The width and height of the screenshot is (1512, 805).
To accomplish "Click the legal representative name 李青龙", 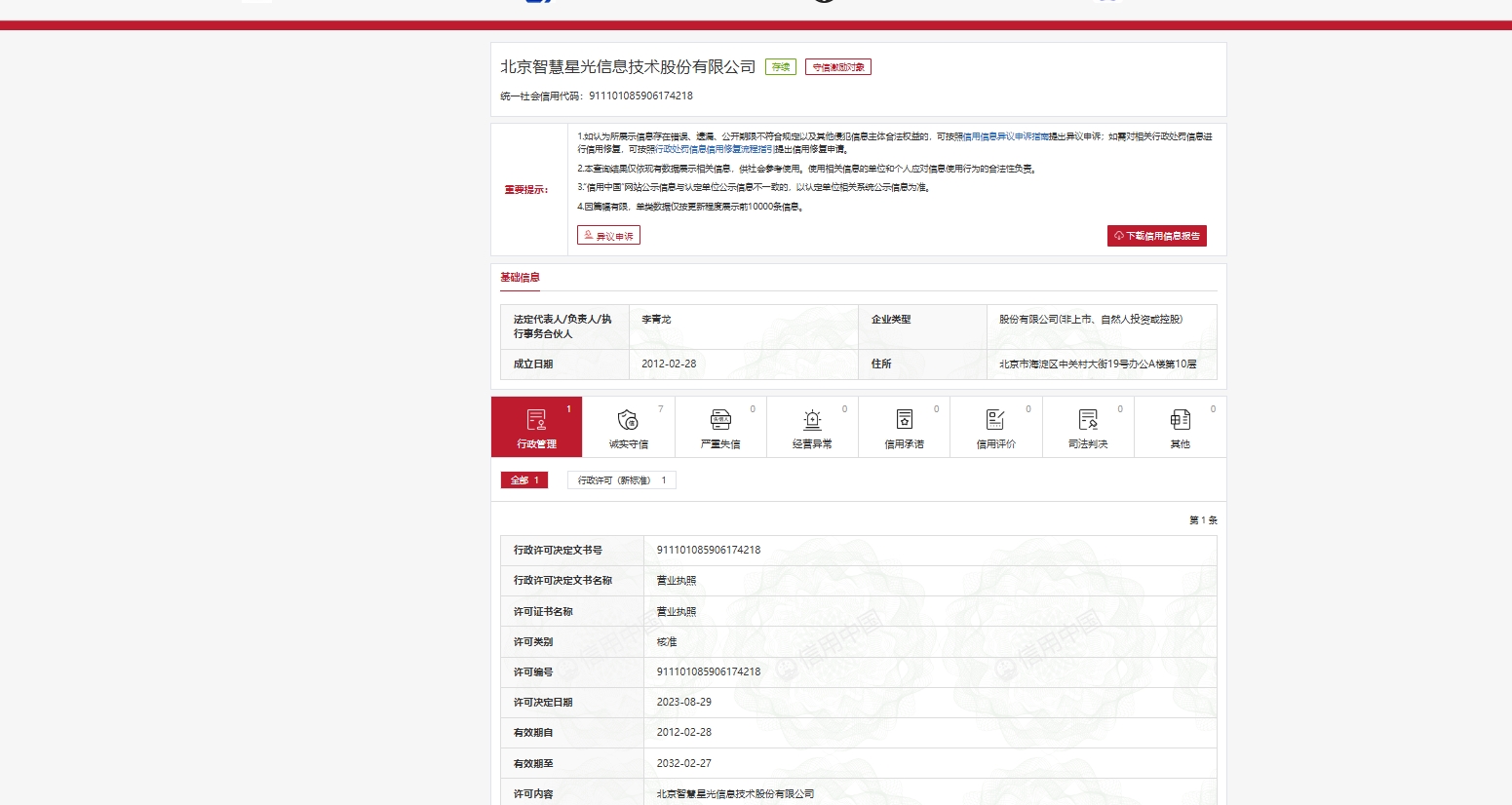I will pos(656,320).
